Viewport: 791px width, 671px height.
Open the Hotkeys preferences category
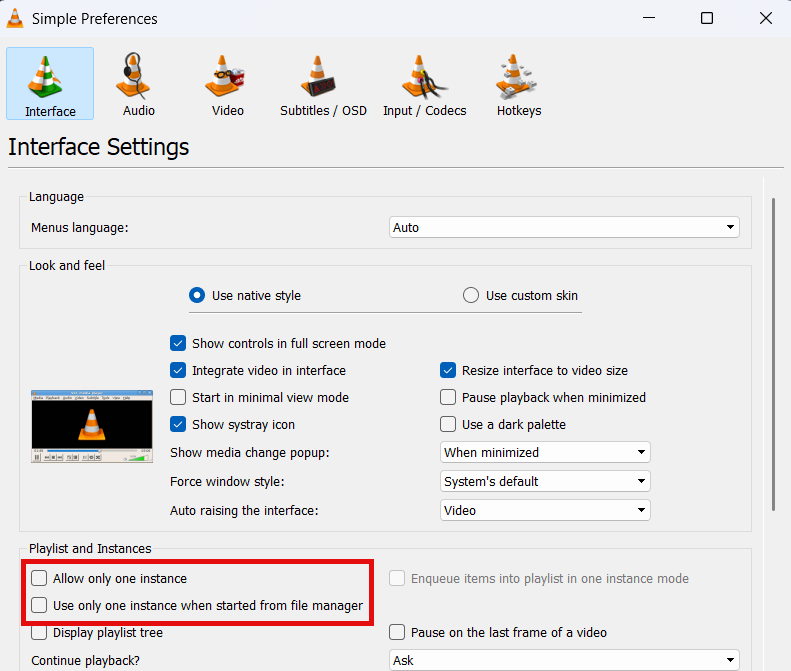tap(519, 84)
